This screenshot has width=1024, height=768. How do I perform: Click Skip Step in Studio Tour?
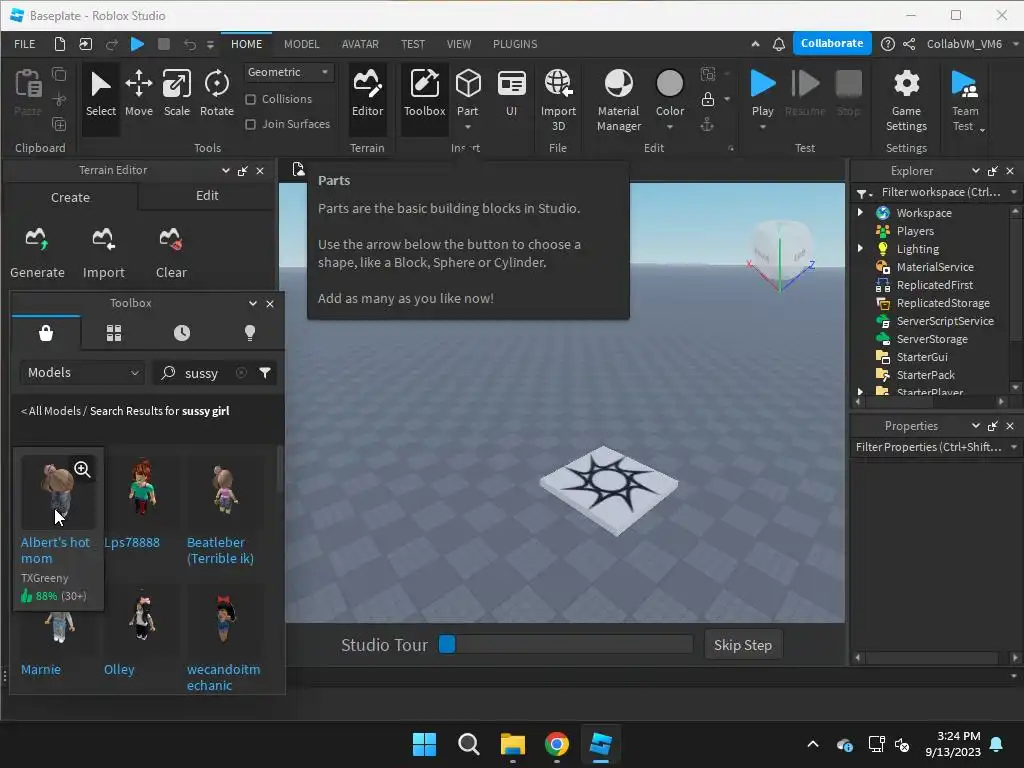(x=743, y=645)
